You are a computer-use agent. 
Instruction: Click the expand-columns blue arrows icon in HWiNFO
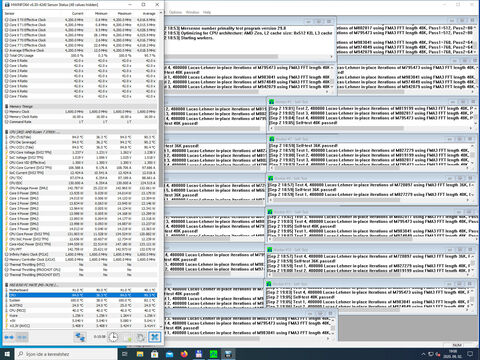coord(9,337)
